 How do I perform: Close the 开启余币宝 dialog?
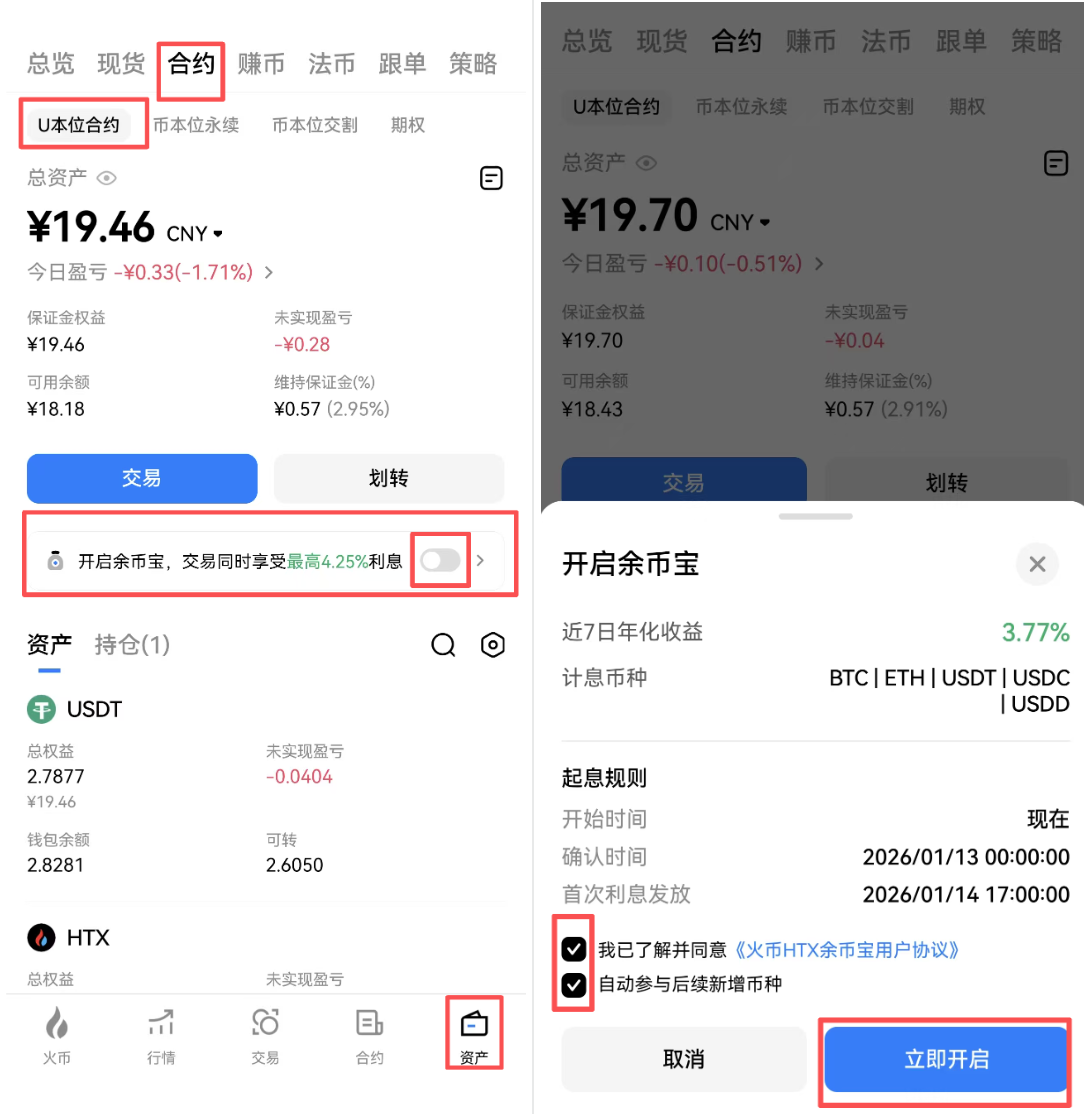pos(1037,564)
